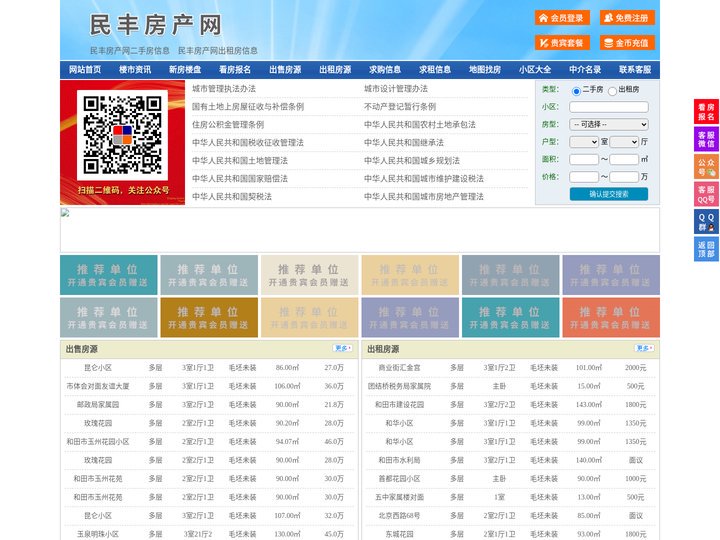Click the pink 客服QQ号 side widget

[x=706, y=194]
